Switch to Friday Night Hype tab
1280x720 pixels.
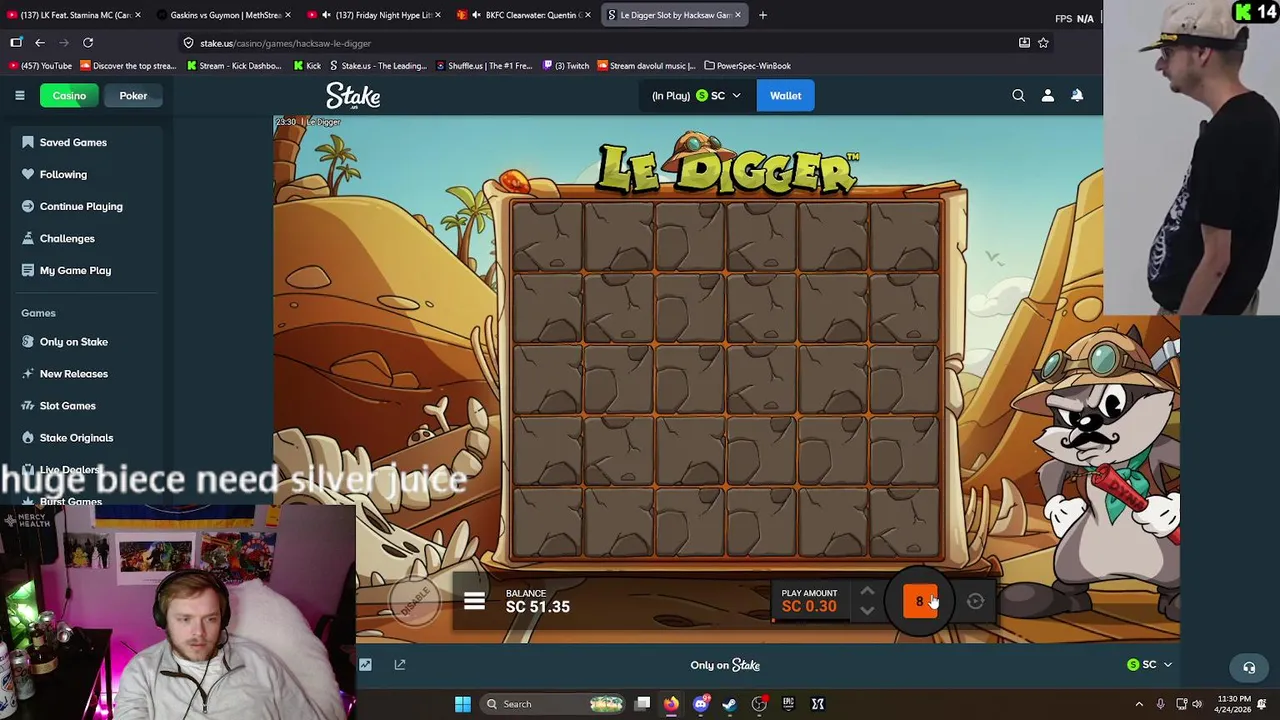click(x=375, y=15)
